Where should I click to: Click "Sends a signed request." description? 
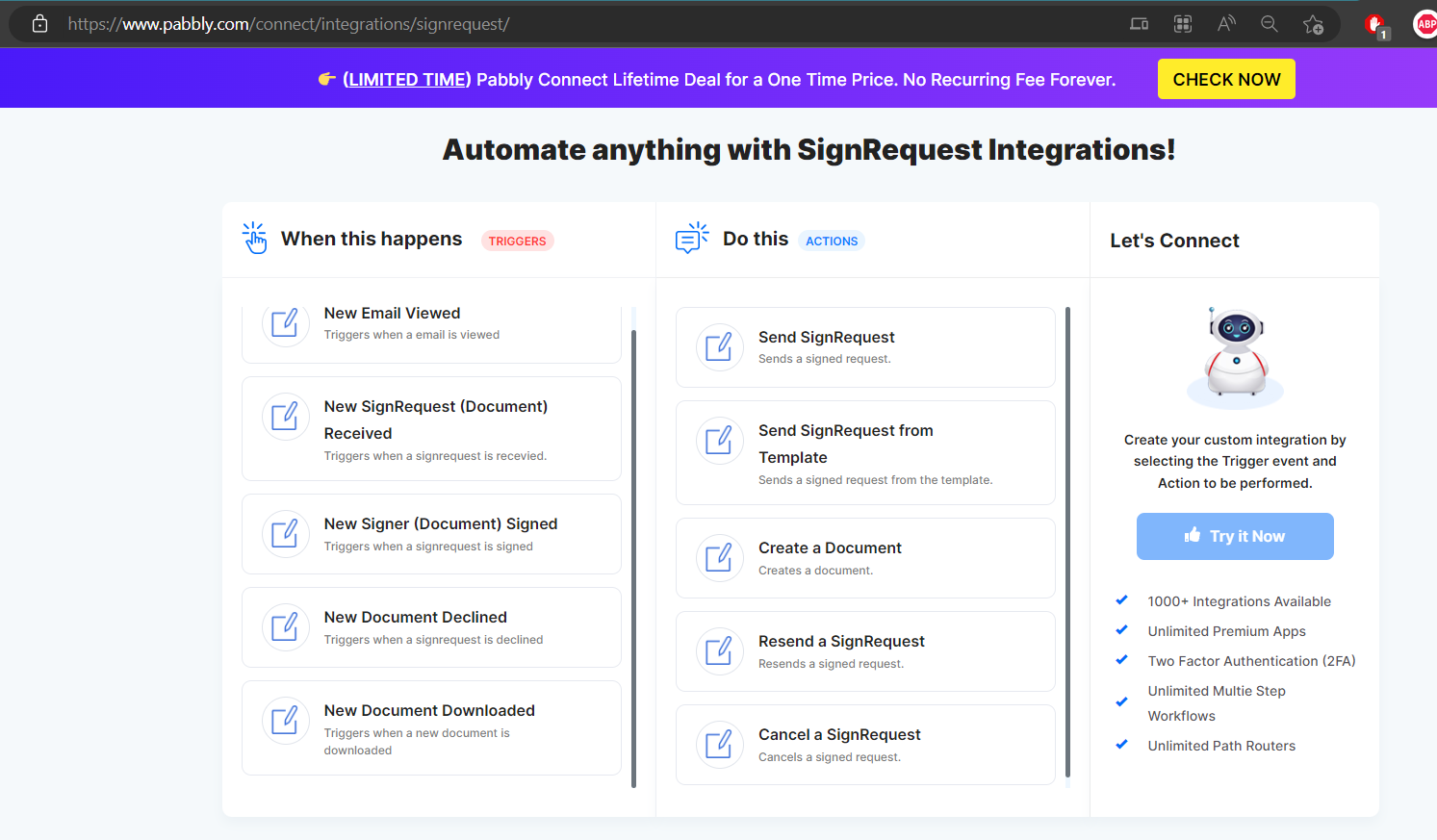[824, 359]
